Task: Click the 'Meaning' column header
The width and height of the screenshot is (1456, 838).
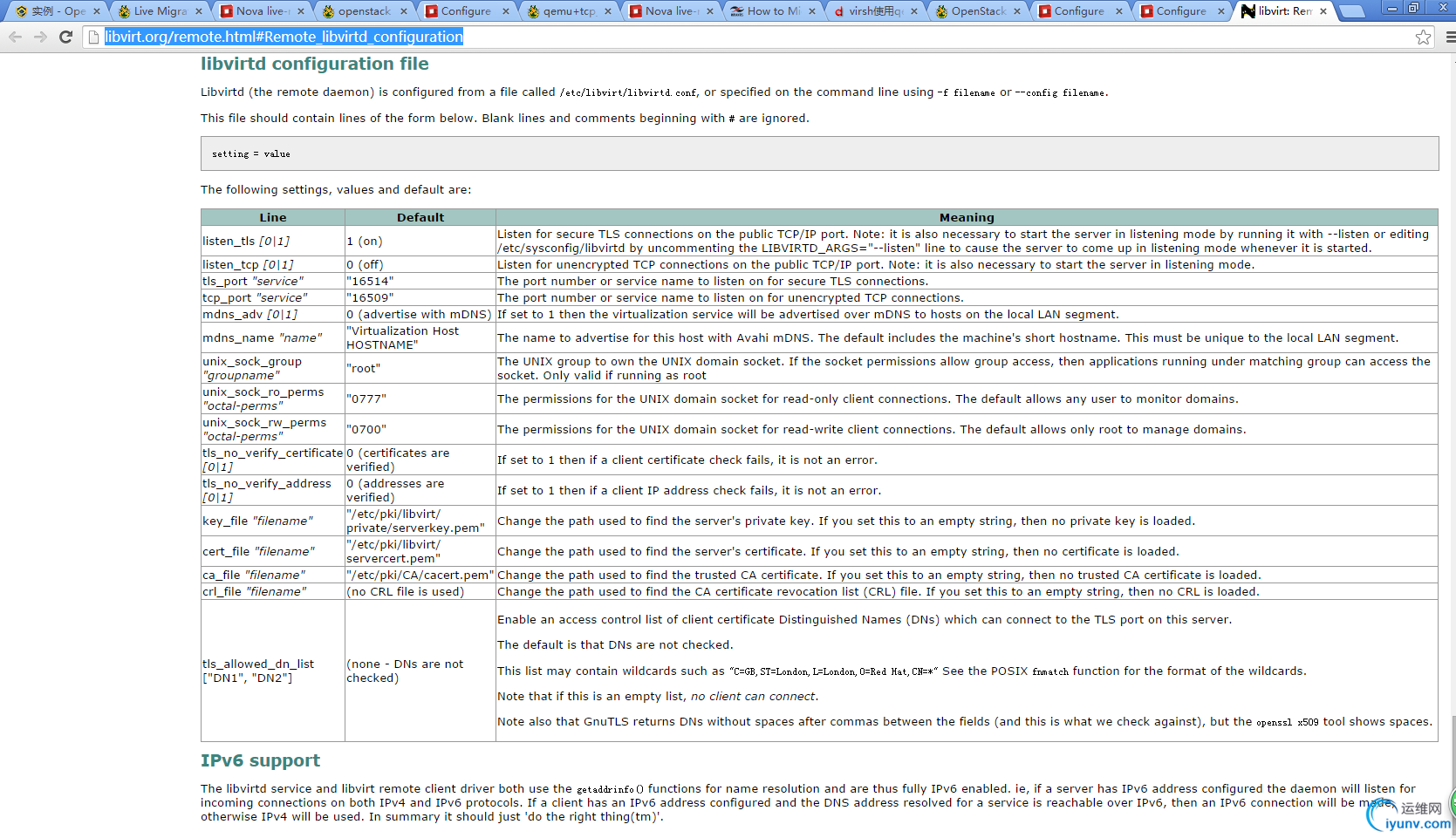Action: 967,217
